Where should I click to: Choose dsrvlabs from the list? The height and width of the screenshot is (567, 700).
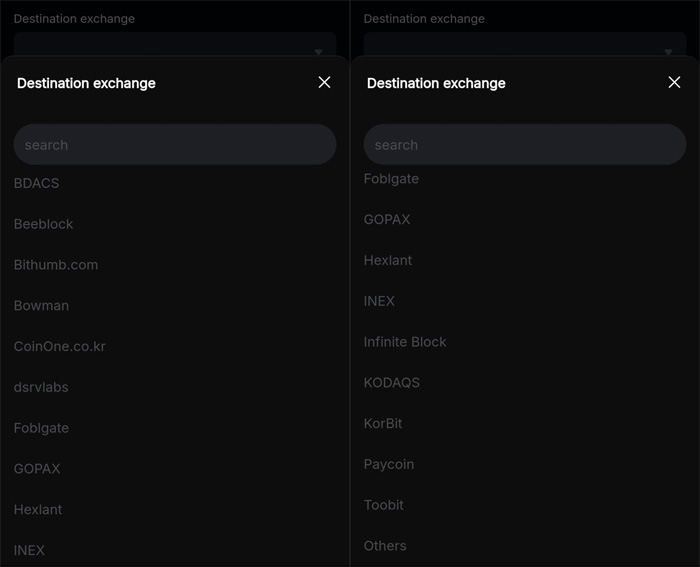pyautogui.click(x=41, y=387)
